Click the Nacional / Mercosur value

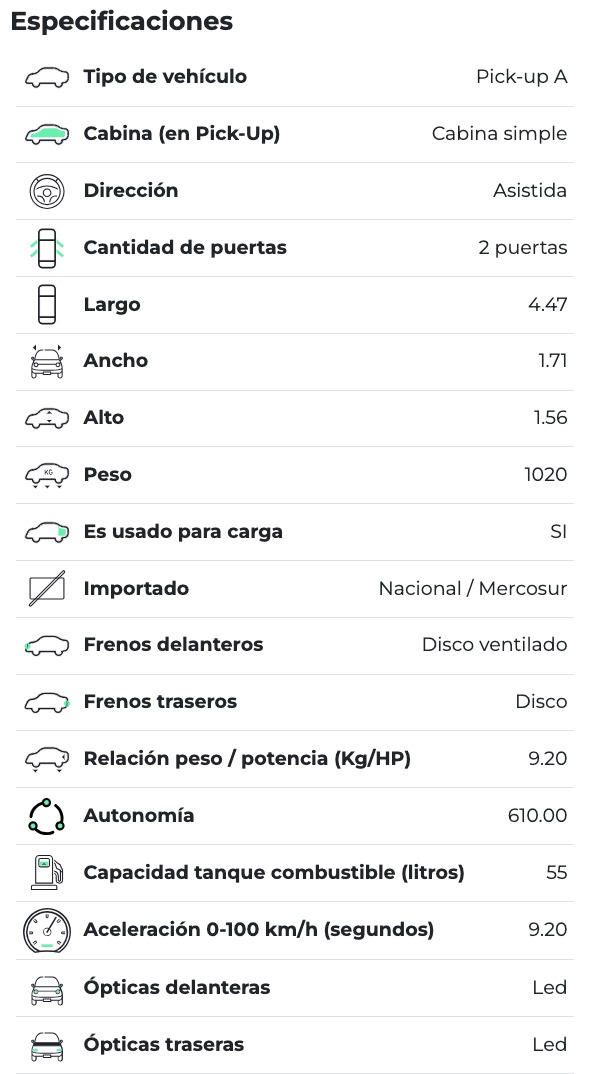point(472,589)
